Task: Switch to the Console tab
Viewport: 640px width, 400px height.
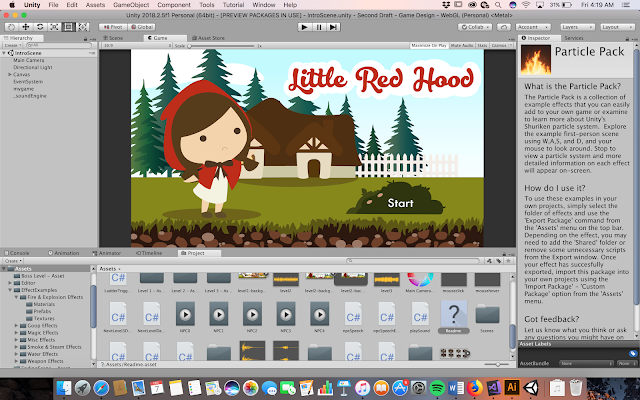Action: [x=17, y=253]
